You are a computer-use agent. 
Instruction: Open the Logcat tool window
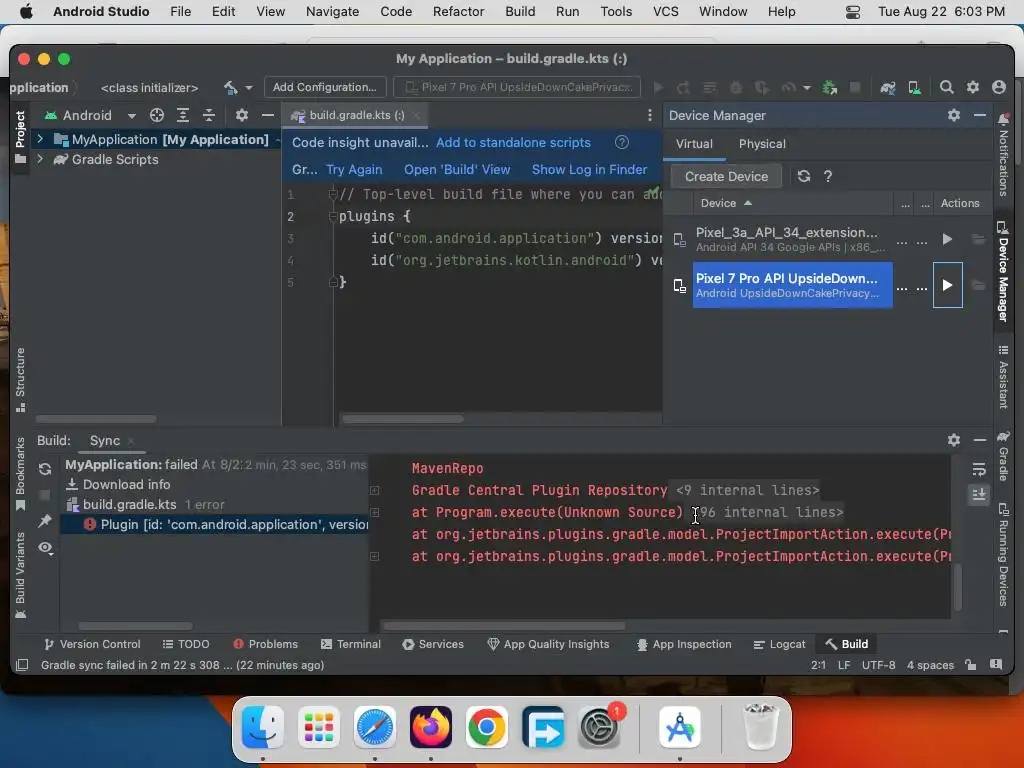pos(779,644)
